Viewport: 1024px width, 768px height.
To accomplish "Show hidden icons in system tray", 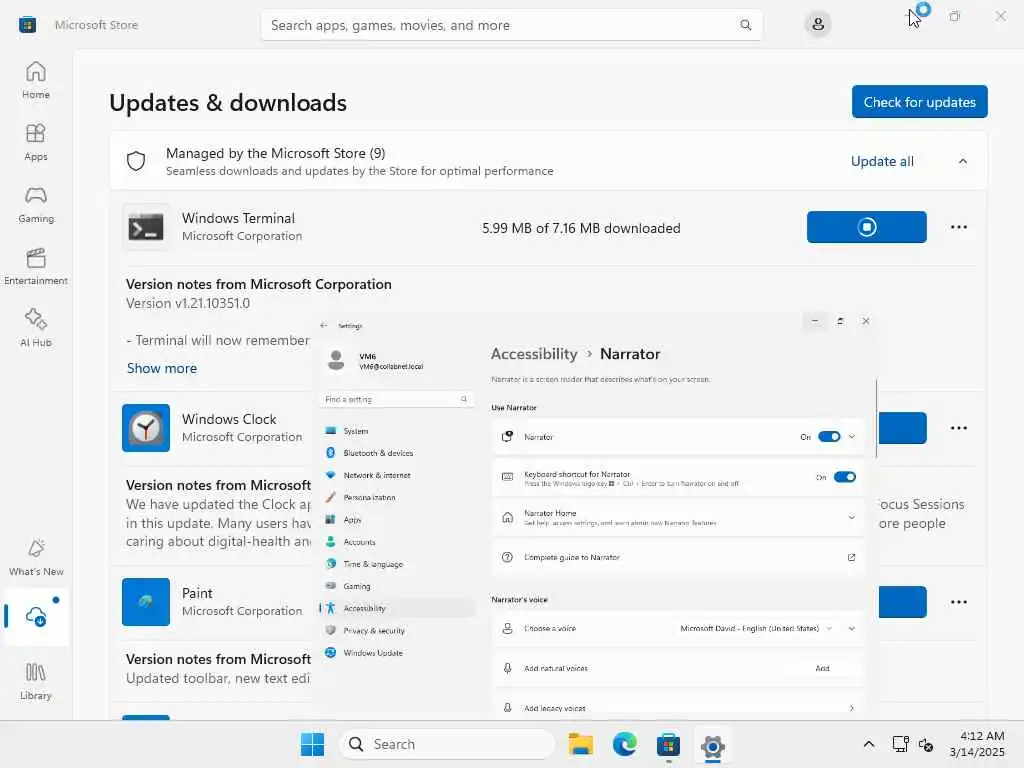I will tap(869, 744).
